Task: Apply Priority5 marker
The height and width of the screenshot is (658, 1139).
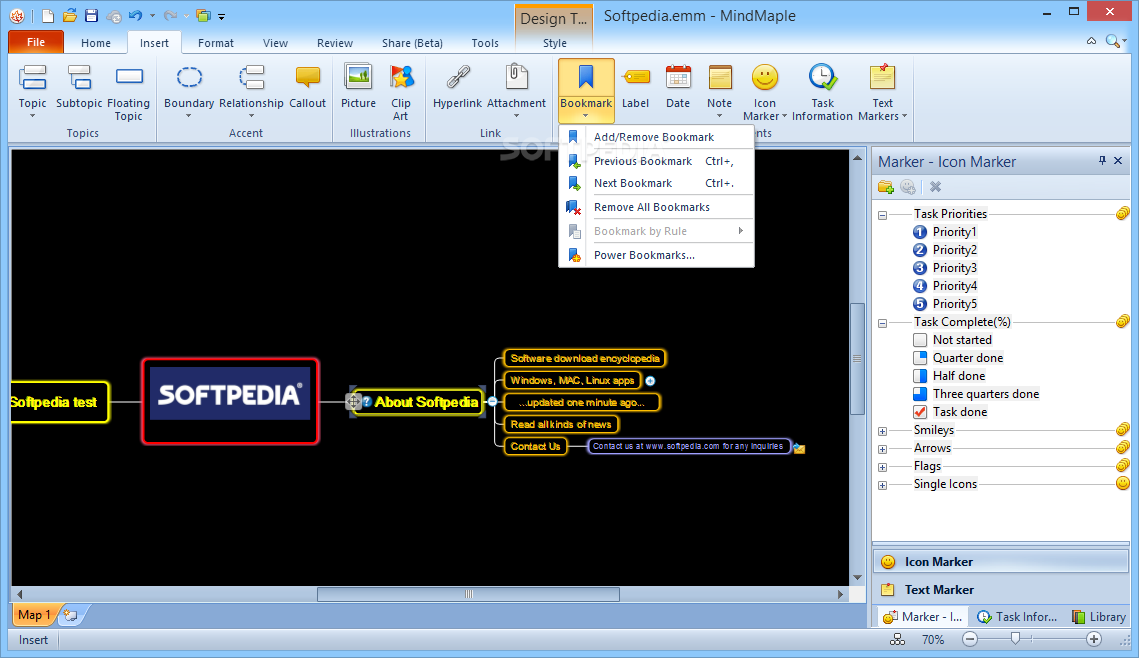Action: [x=945, y=304]
